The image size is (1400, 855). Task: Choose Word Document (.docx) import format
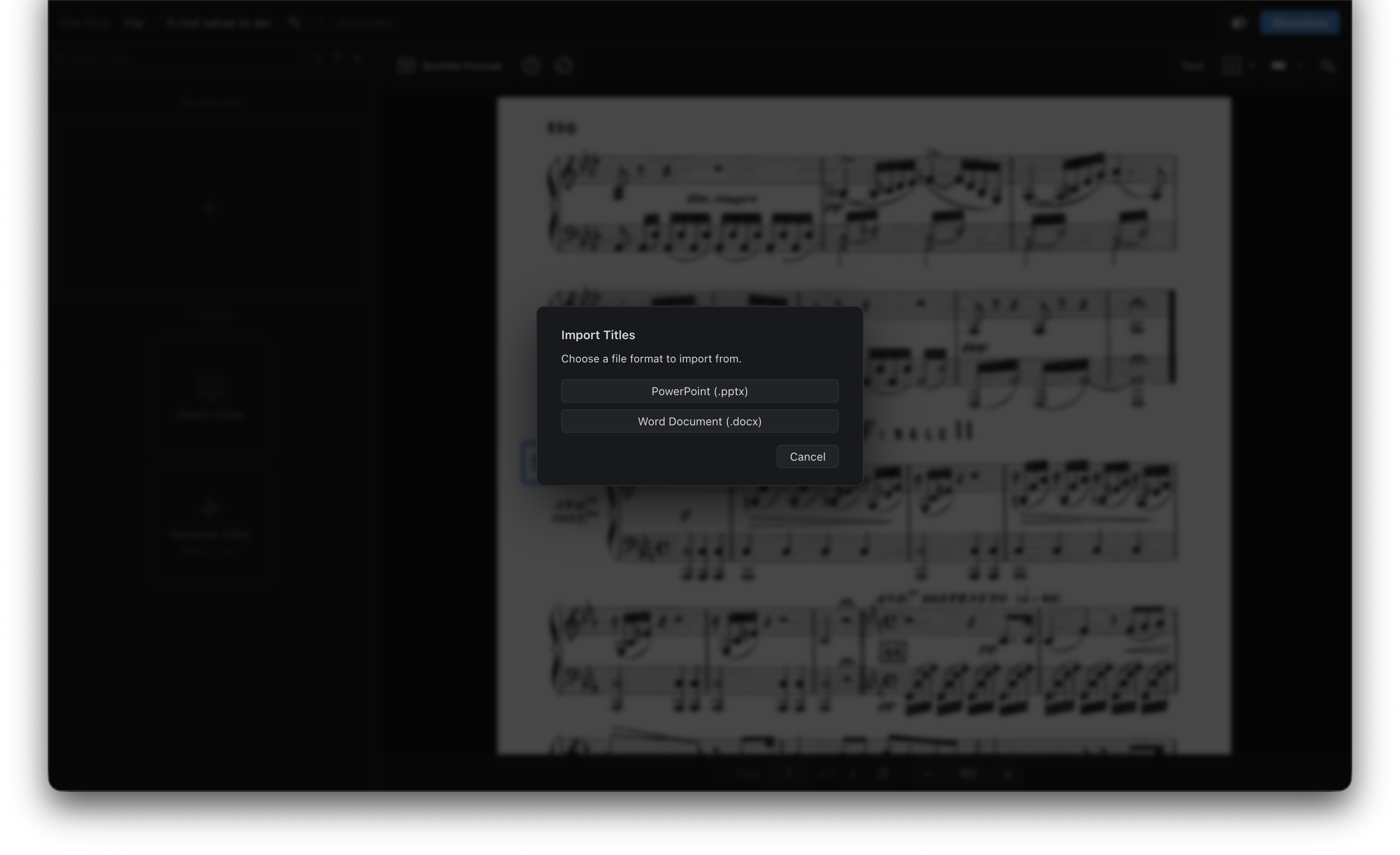coord(700,421)
